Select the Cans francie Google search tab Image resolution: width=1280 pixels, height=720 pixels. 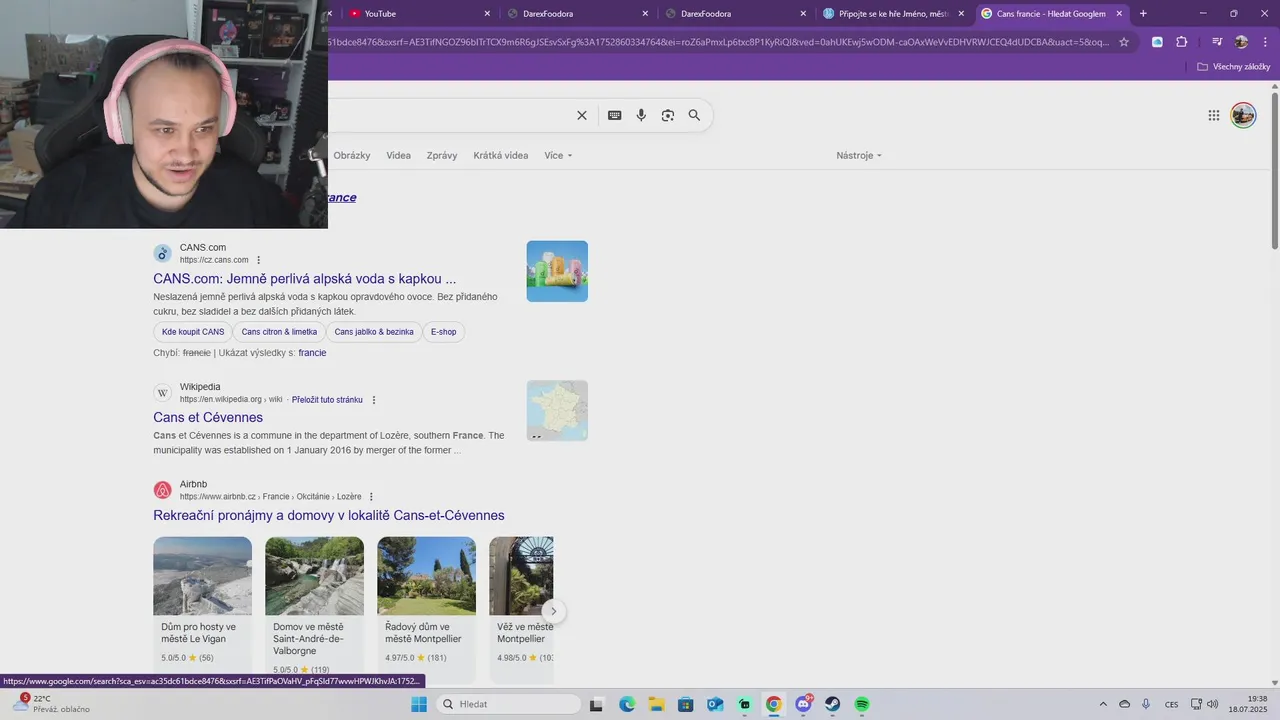tap(1051, 14)
